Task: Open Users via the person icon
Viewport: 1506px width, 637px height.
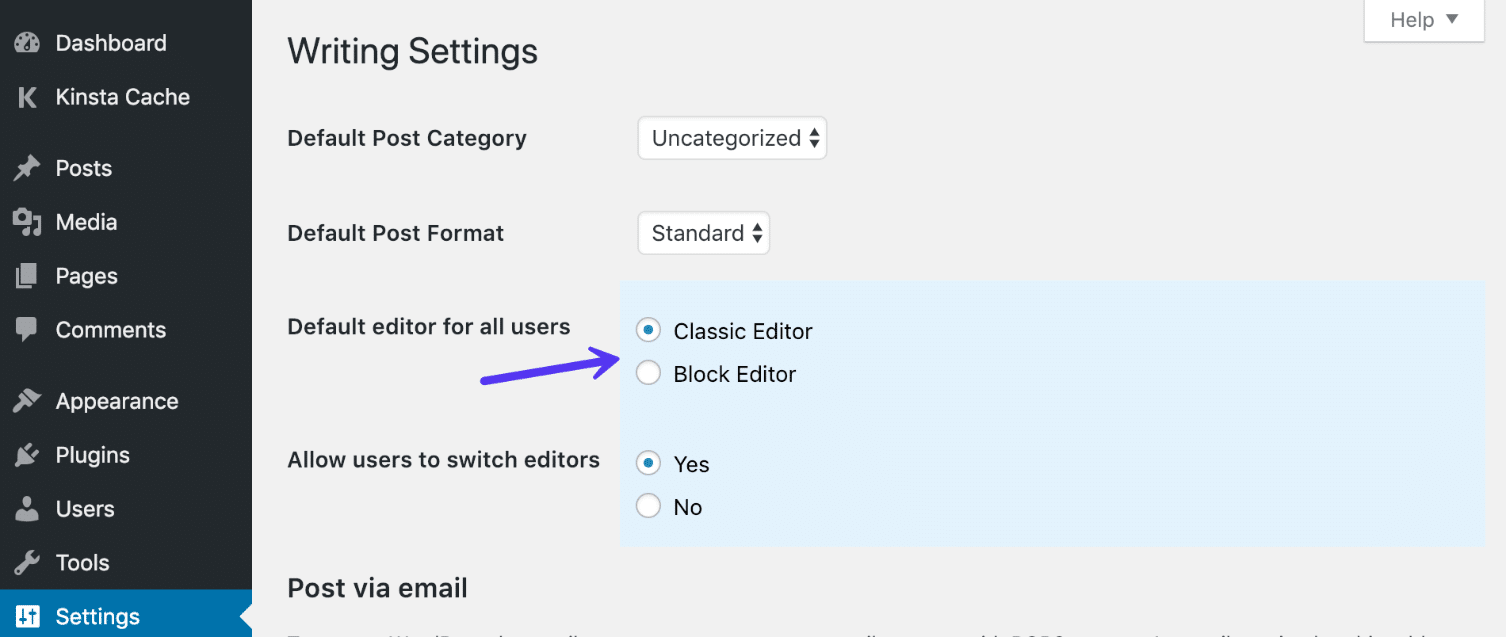Action: click(25, 508)
